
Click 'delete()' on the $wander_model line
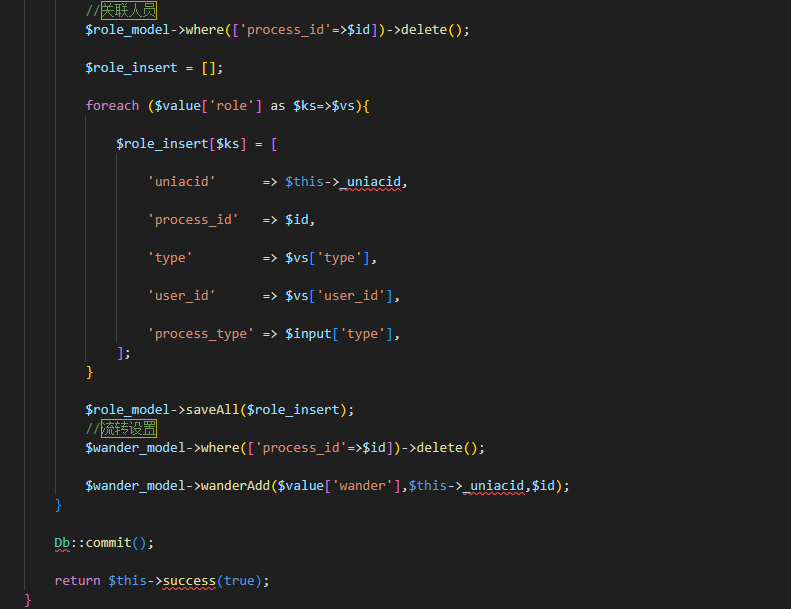coord(446,448)
